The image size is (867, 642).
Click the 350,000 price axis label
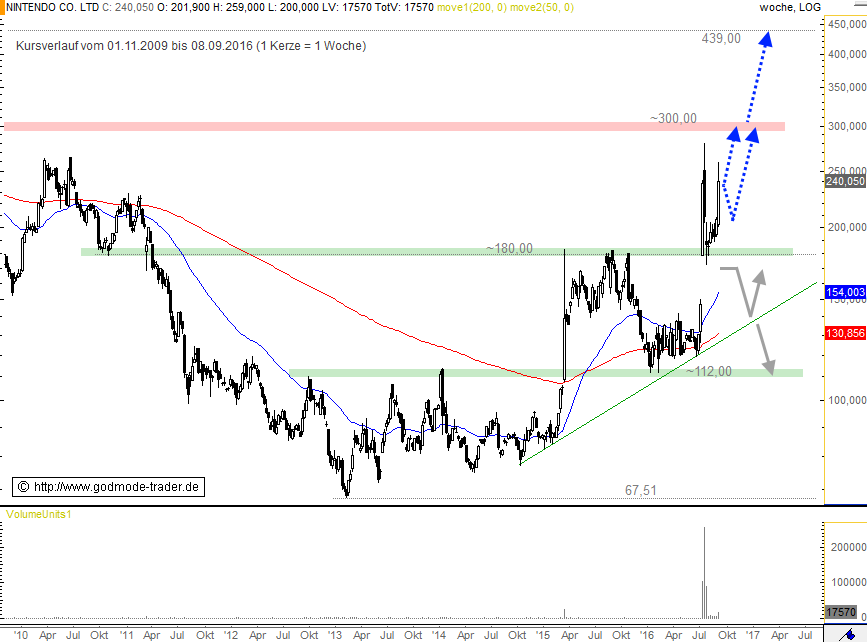847,87
